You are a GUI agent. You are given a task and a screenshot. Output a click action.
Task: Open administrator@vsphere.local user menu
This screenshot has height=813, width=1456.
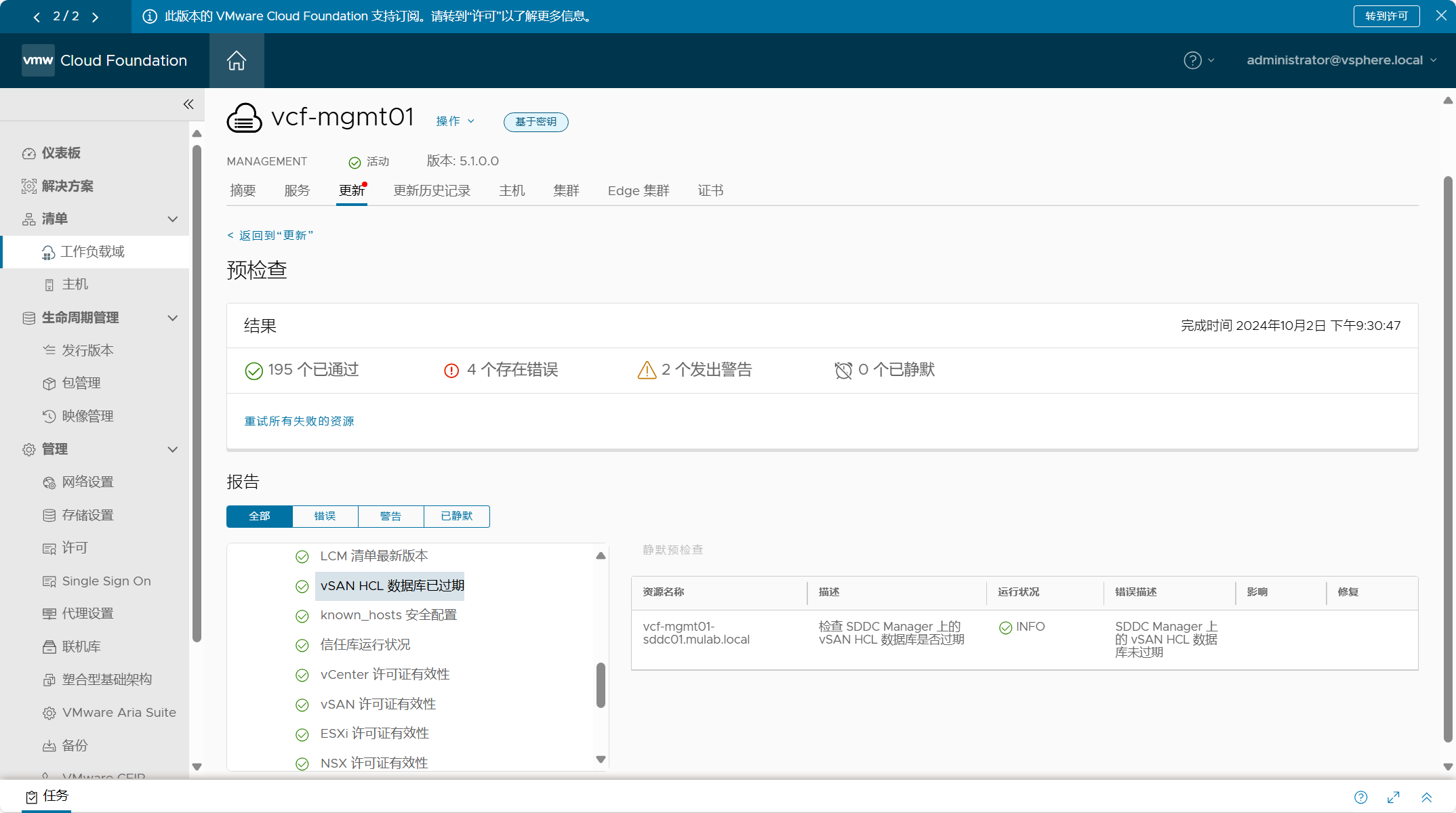(1341, 60)
